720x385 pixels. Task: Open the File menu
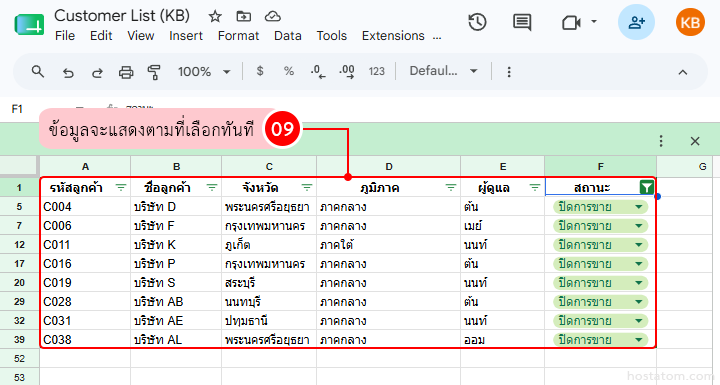tap(65, 36)
